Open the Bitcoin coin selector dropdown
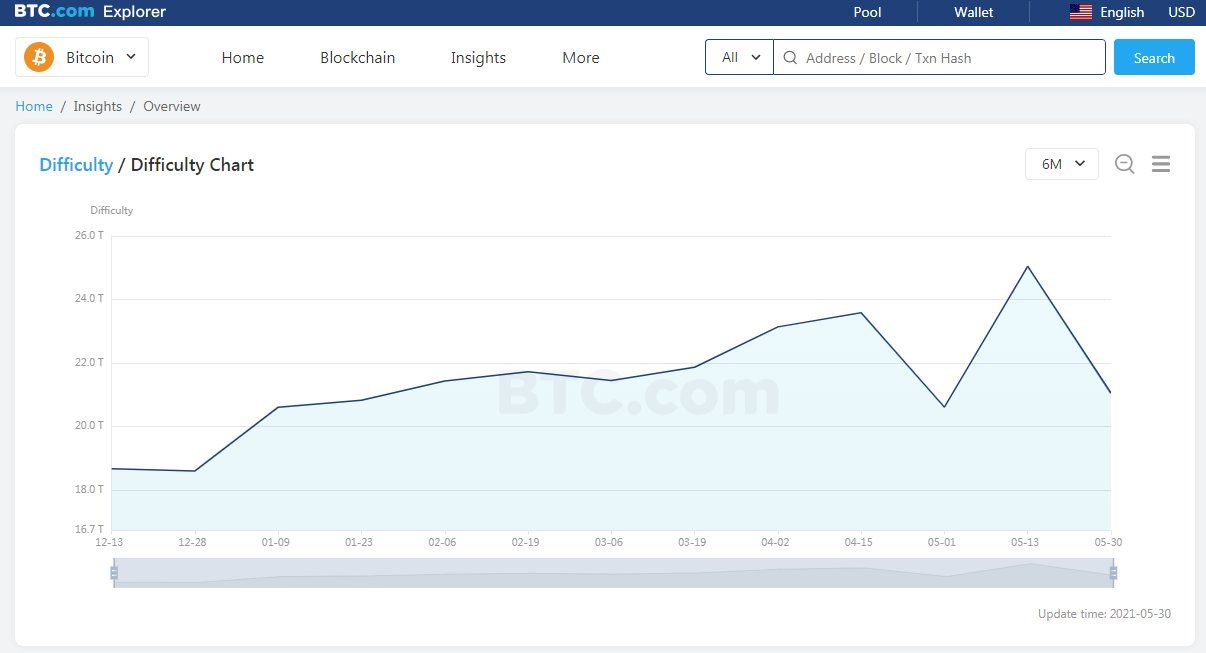The width and height of the screenshot is (1206, 653). pos(82,57)
